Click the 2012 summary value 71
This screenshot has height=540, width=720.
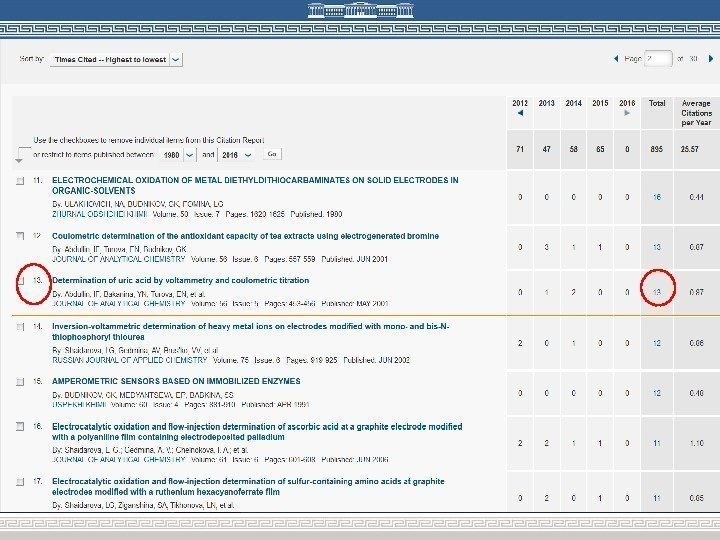[520, 149]
